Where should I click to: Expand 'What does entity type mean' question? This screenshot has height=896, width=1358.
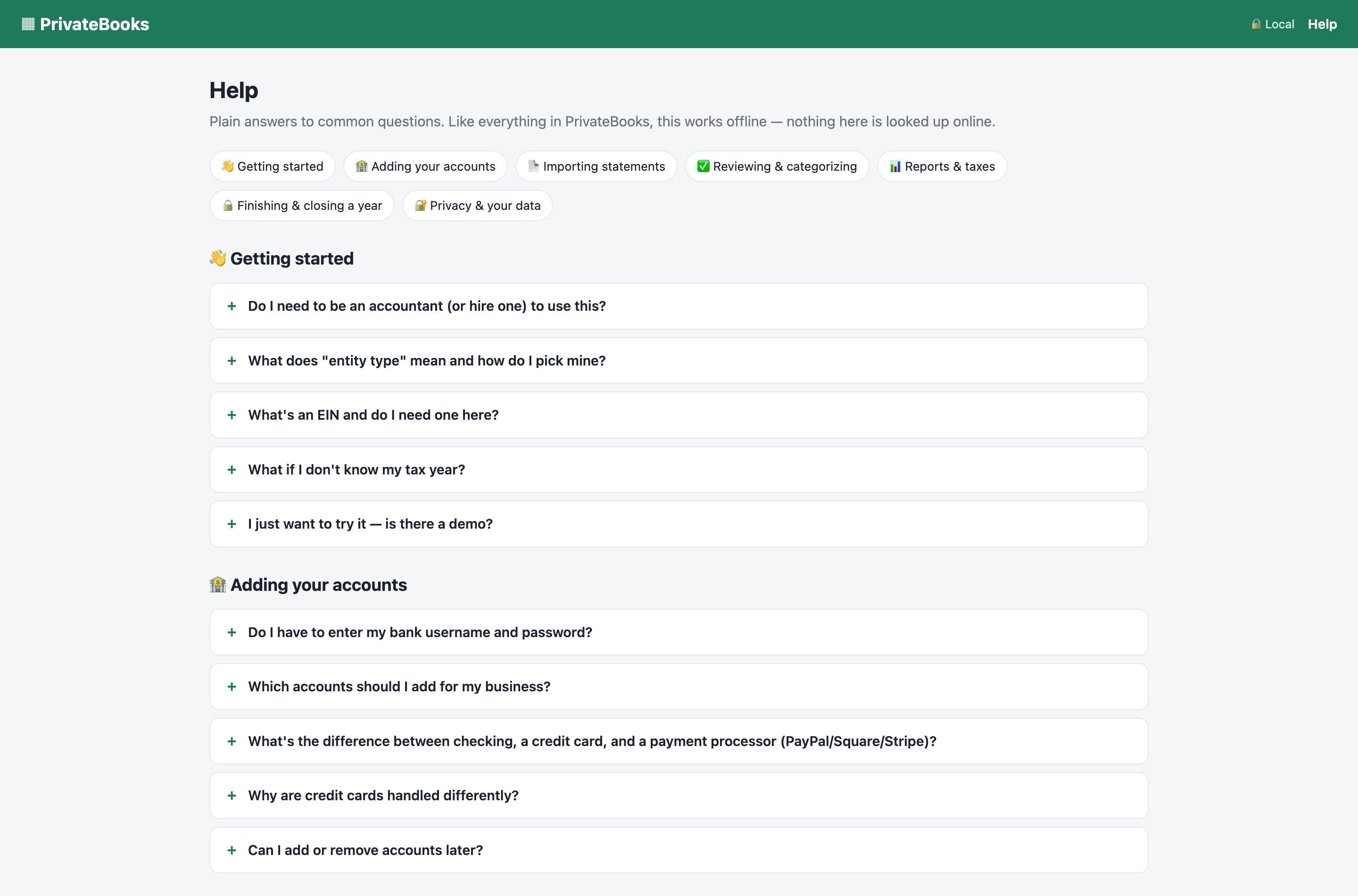pos(679,361)
